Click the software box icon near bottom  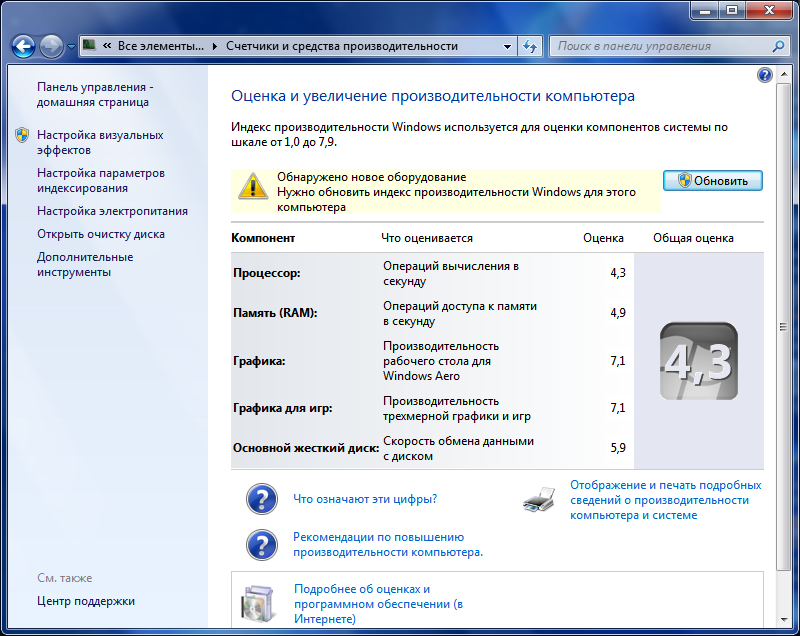tap(259, 604)
